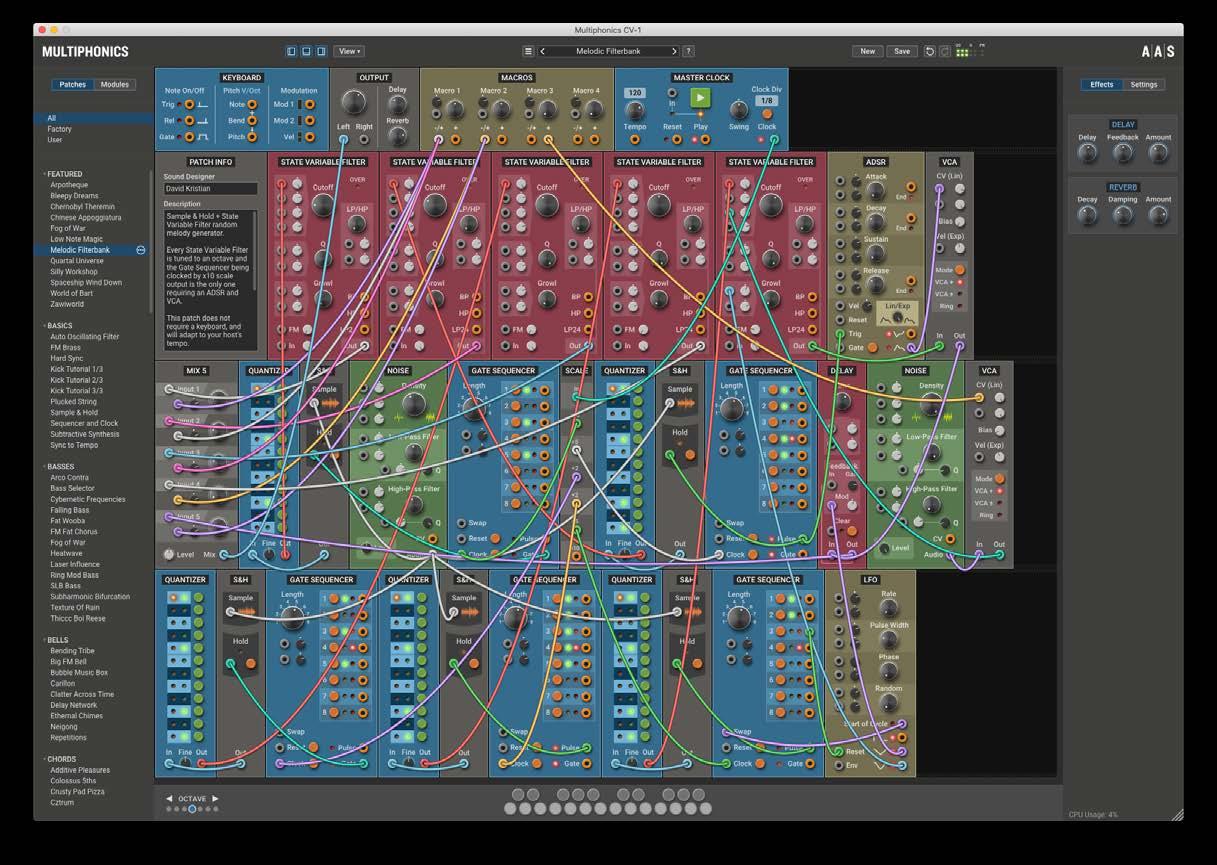Collapse the CHORDS patch category
The image size is (1217, 865).
point(60,759)
